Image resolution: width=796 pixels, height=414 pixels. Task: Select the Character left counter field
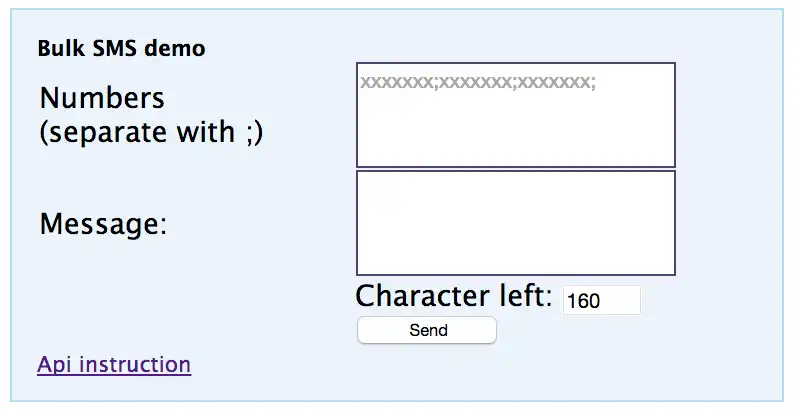601,300
